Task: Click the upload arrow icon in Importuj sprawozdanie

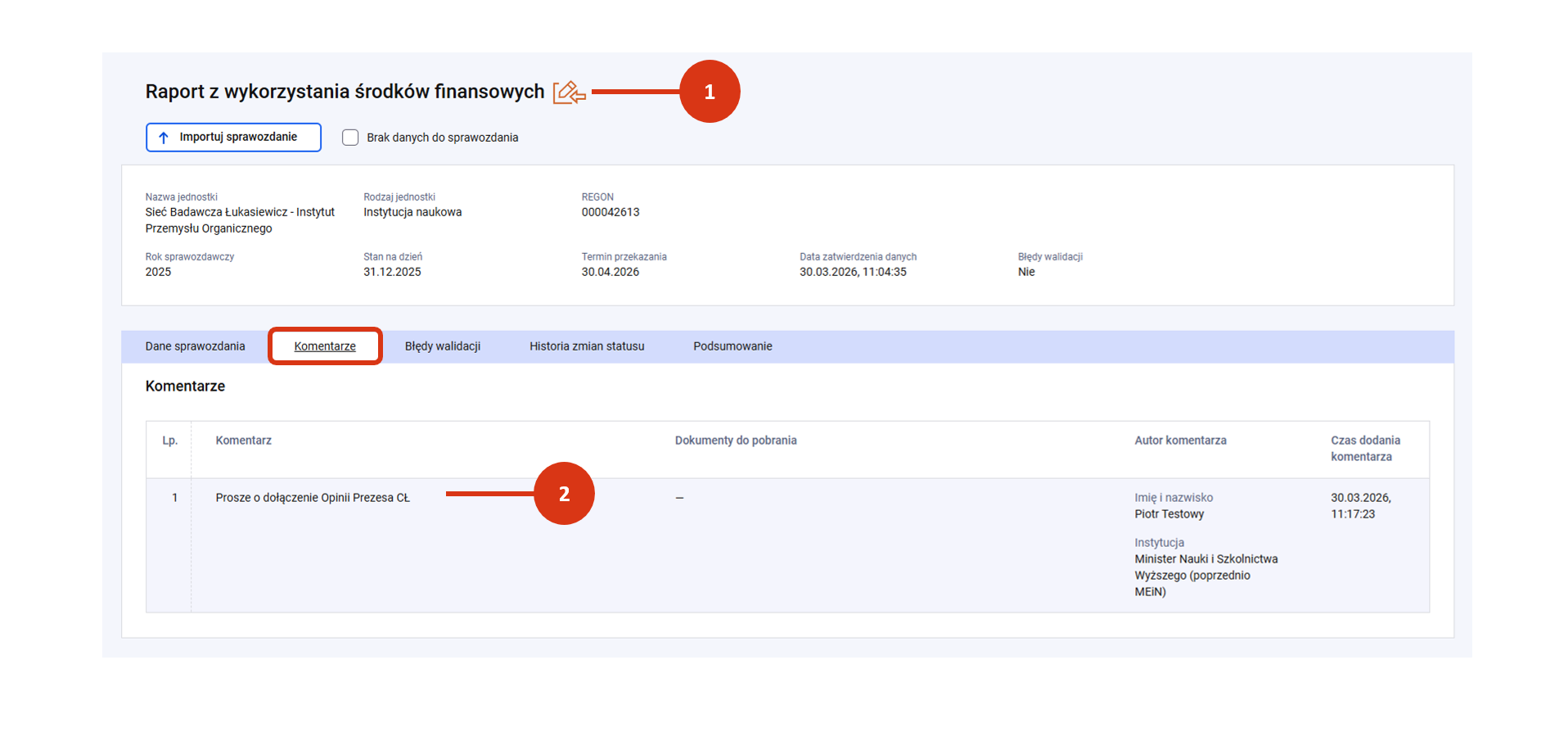Action: point(164,138)
